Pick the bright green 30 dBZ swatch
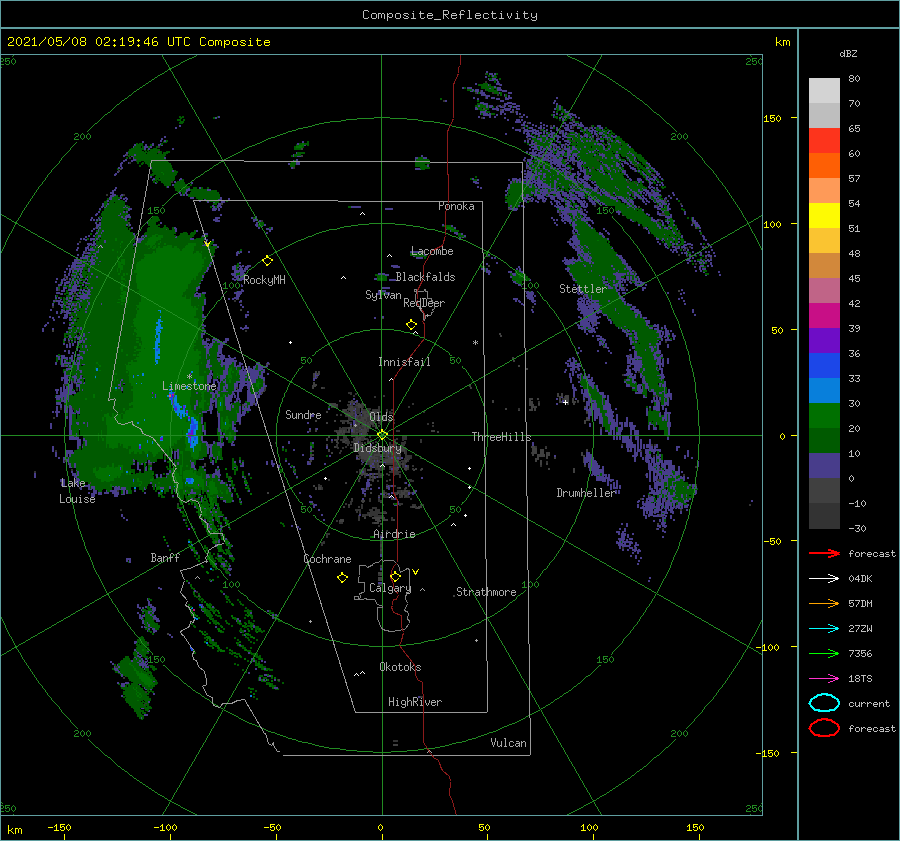 click(x=824, y=415)
